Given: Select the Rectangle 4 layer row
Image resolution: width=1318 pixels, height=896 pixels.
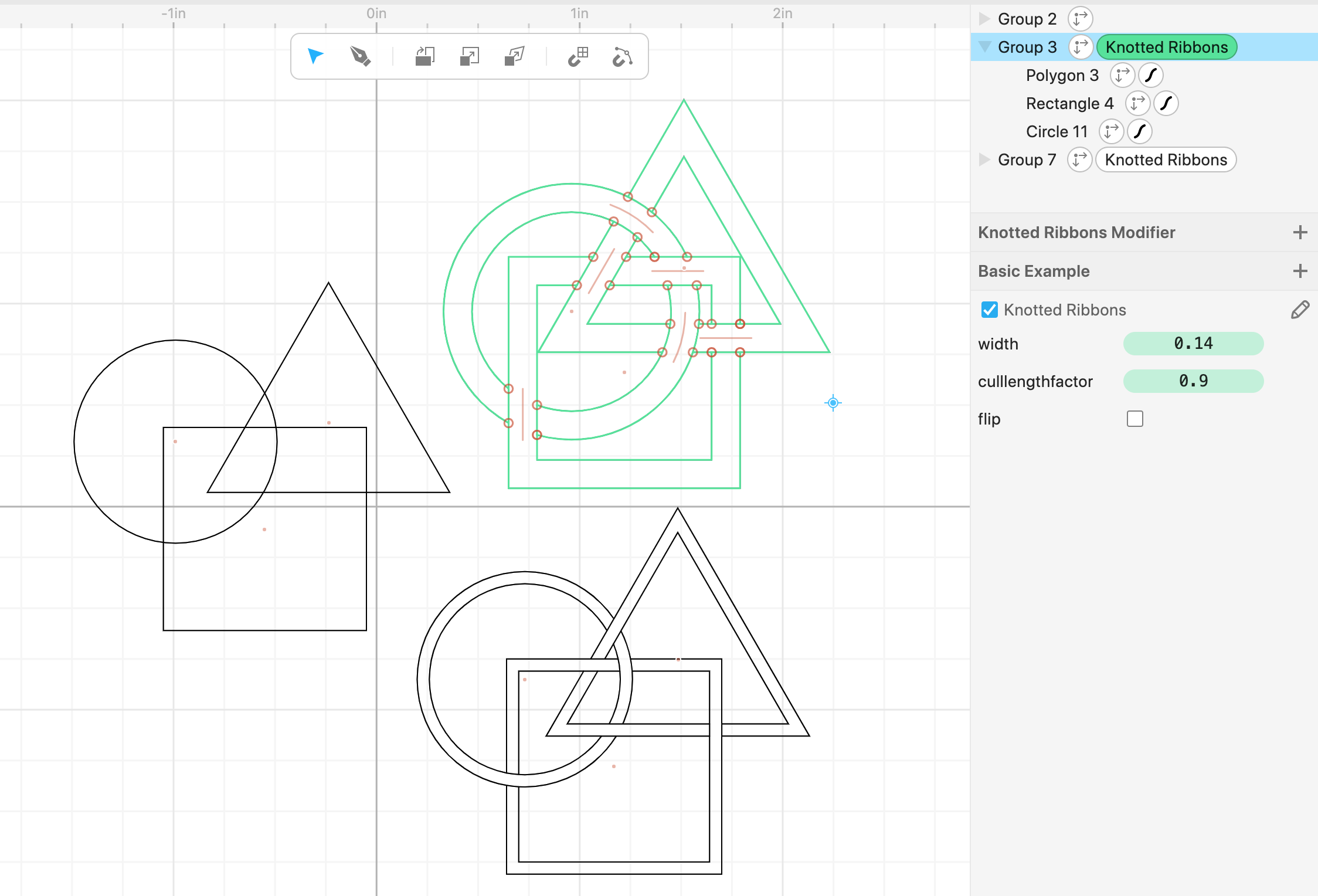Looking at the screenshot, I should [1144, 103].
